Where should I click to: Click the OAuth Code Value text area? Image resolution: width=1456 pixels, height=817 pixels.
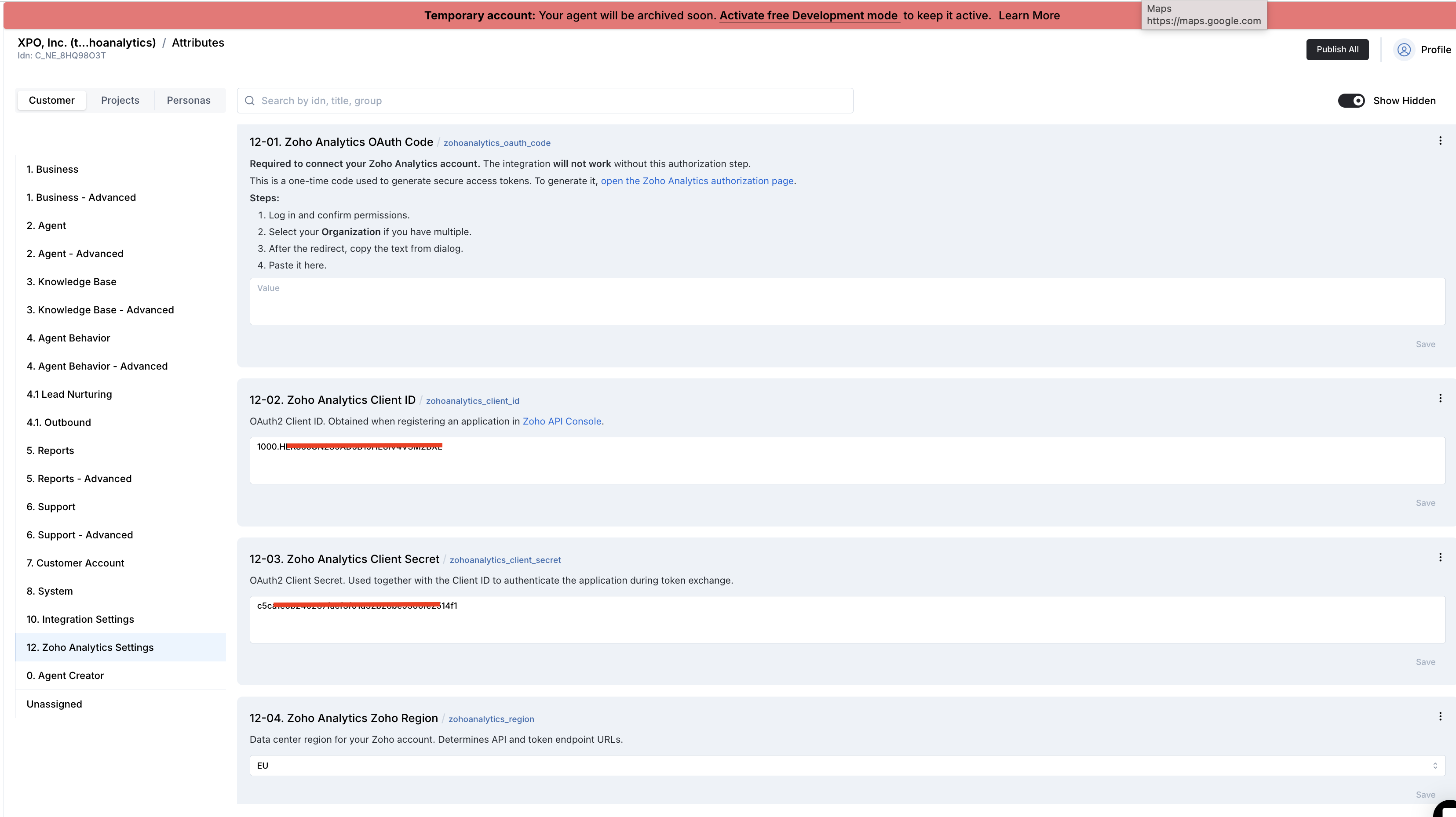(x=847, y=302)
